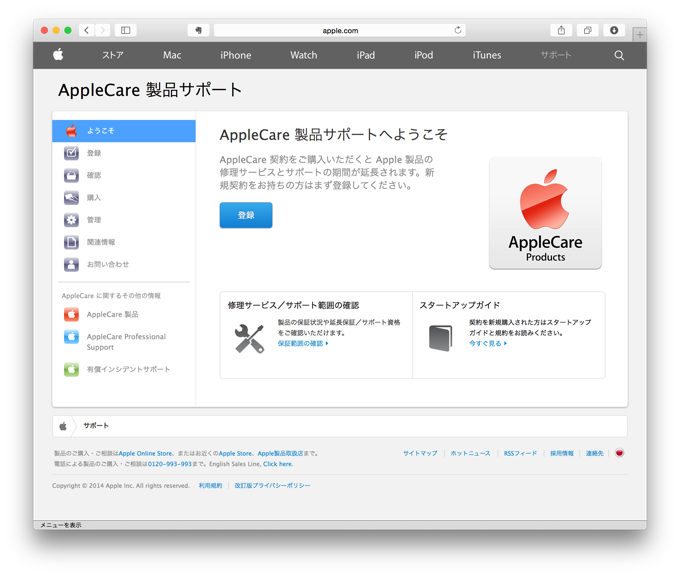Open the iTunes navigation item
The width and height of the screenshot is (680, 577).
point(487,55)
